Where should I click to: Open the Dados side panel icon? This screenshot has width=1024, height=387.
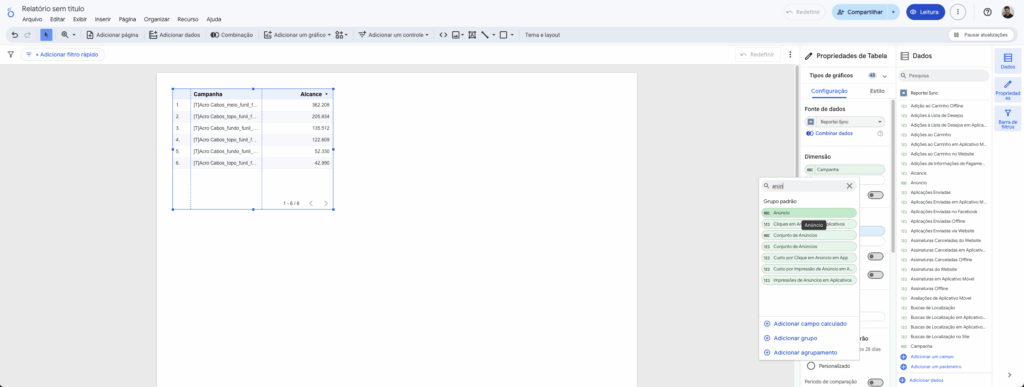[x=1008, y=61]
